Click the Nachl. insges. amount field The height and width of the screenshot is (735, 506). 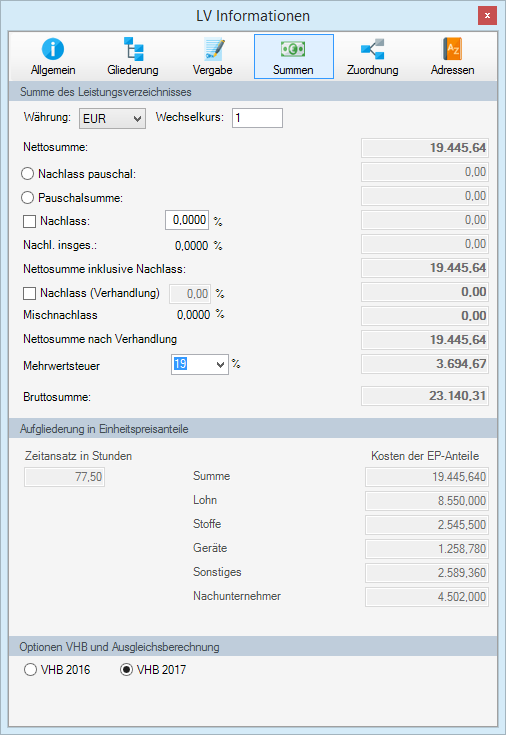pyautogui.click(x=425, y=244)
